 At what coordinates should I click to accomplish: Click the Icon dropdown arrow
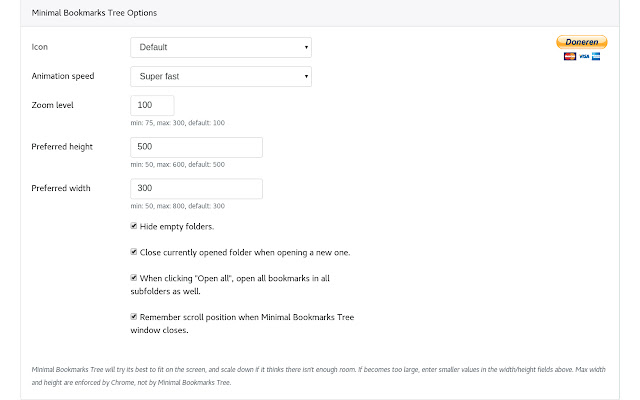(305, 47)
